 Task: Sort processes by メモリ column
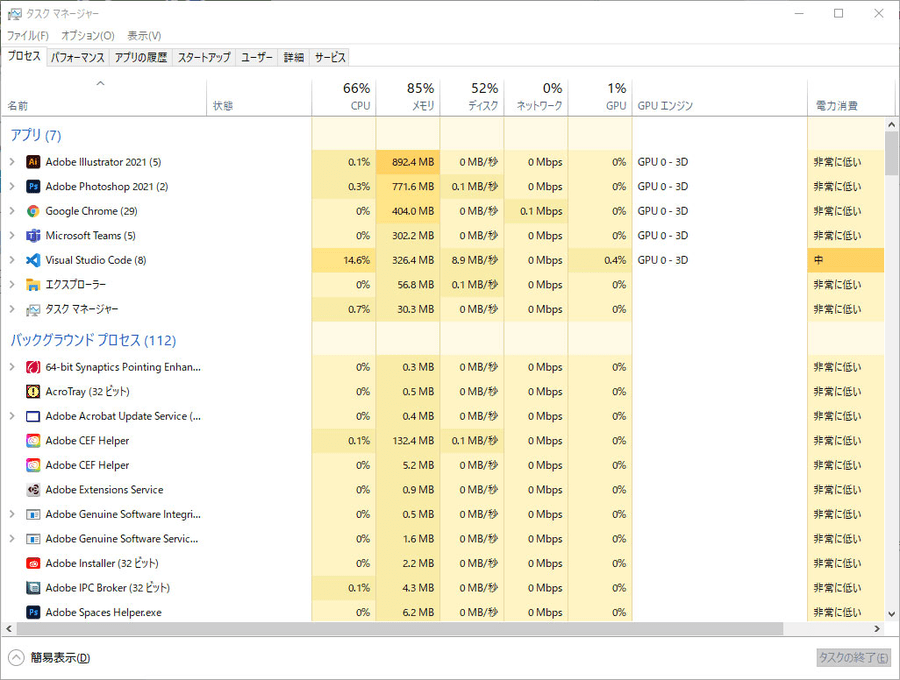click(x=408, y=97)
